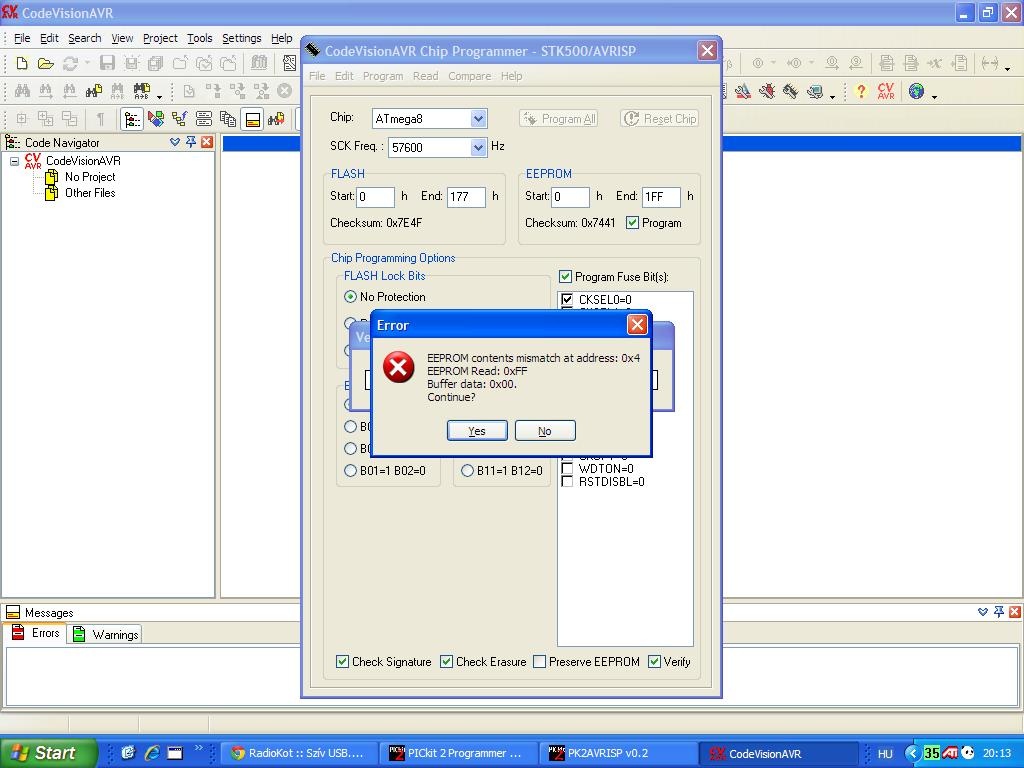Screen dimensions: 1024x768
Task: Click the Reset Chip button
Action: (660, 119)
